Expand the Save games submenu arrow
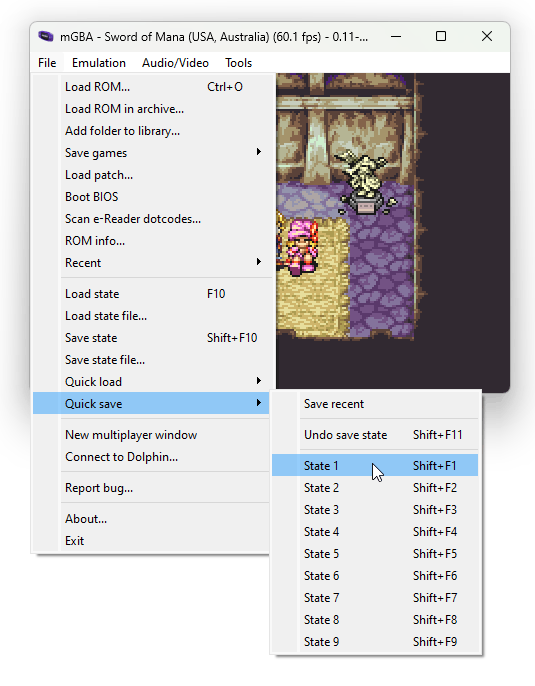Image resolution: width=535 pixels, height=686 pixels. (259, 152)
